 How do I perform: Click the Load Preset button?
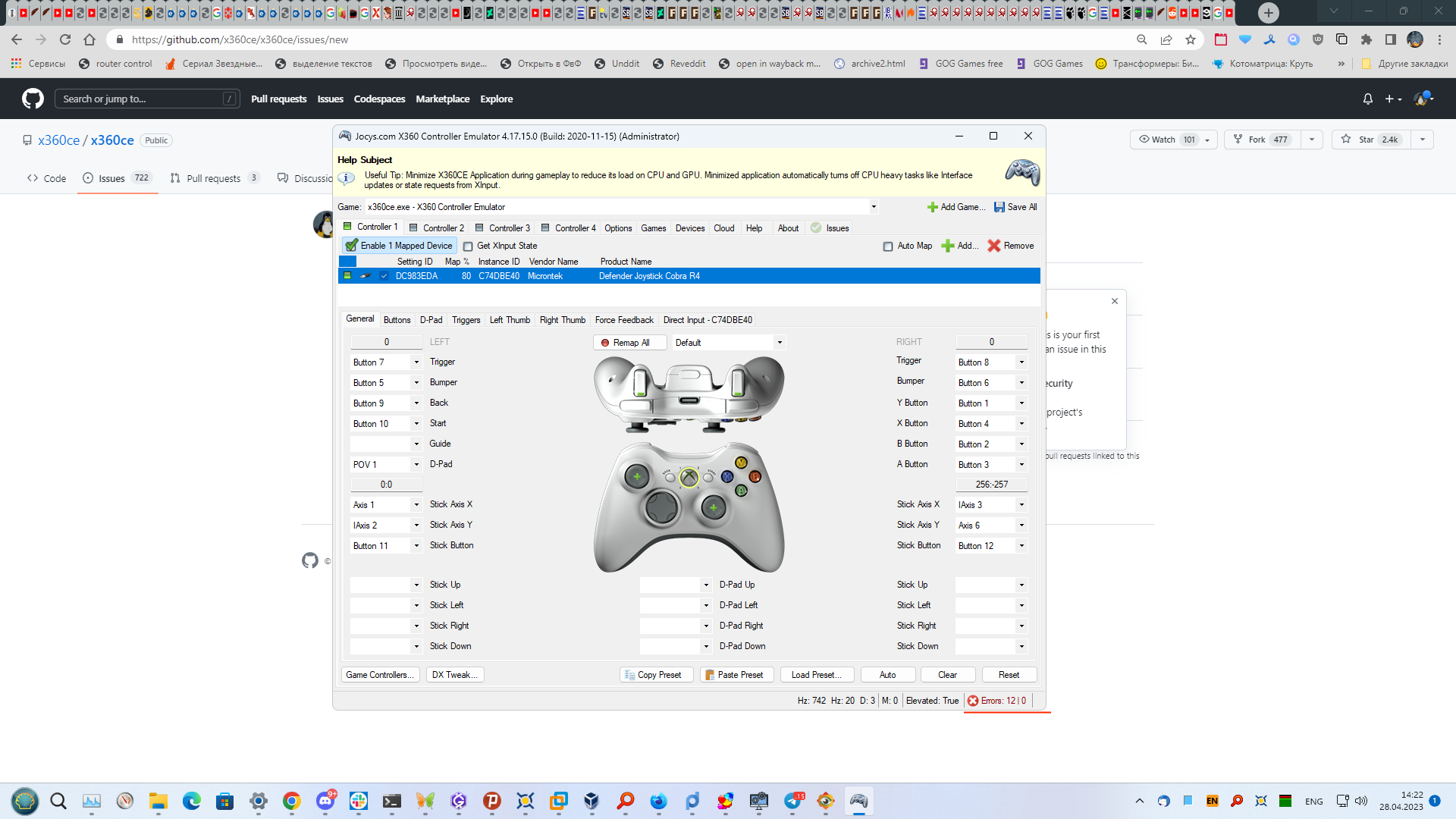(816, 674)
